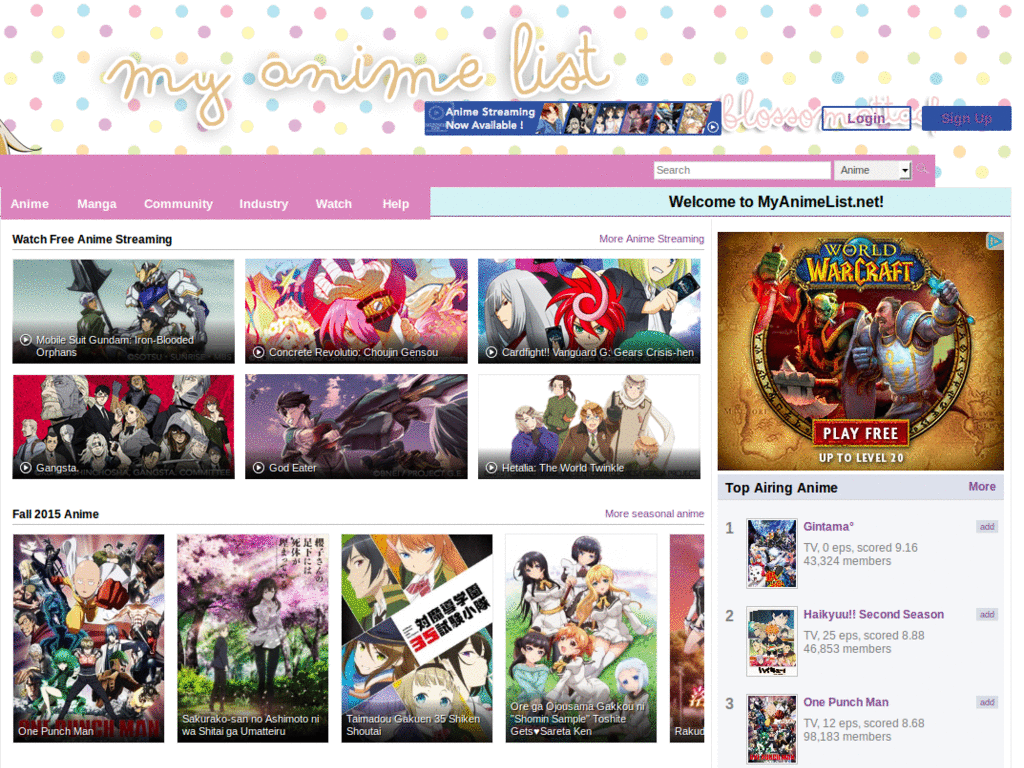The image size is (1024, 768).
Task: Click the Sign Up button
Action: 967,118
